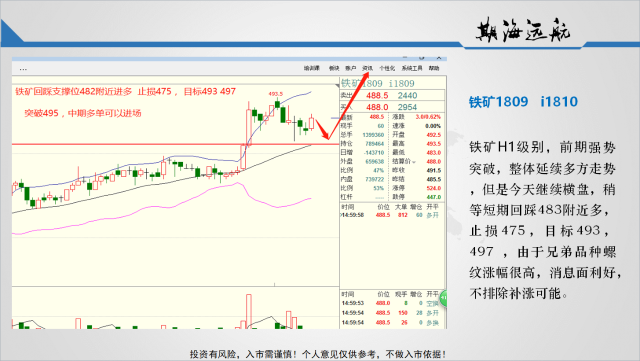Viewport: 640px width, 361px height.
Task: Open the 账户 menu
Action: [x=351, y=68]
